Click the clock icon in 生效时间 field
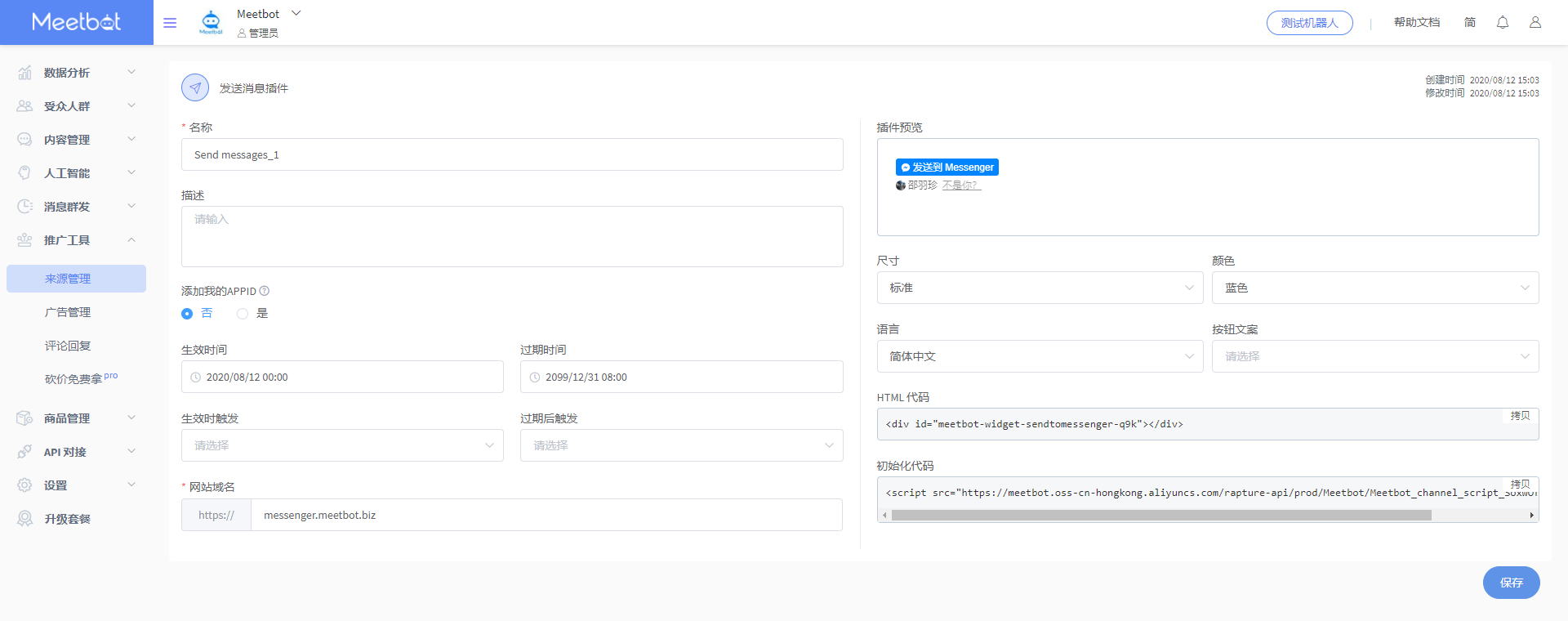Viewport: 1568px width, 621px height. coord(196,378)
